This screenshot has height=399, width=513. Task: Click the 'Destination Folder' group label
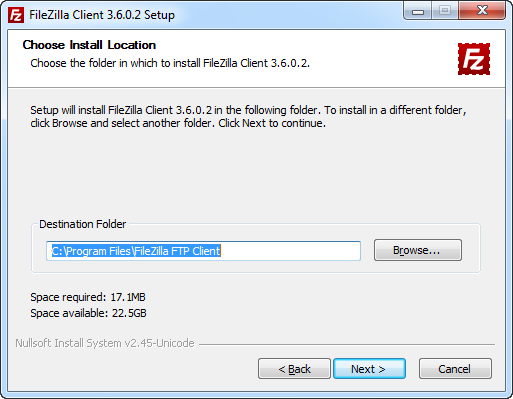tap(83, 224)
